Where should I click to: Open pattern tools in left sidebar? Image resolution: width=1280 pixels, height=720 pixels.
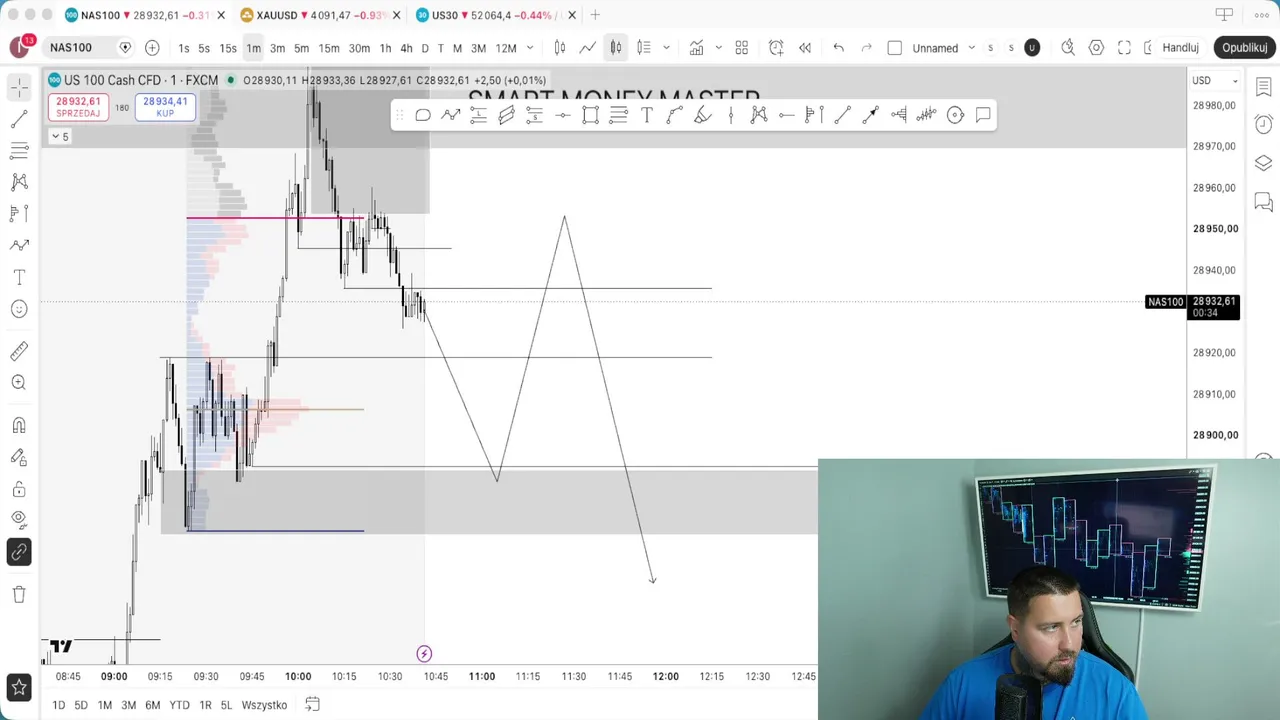click(19, 182)
